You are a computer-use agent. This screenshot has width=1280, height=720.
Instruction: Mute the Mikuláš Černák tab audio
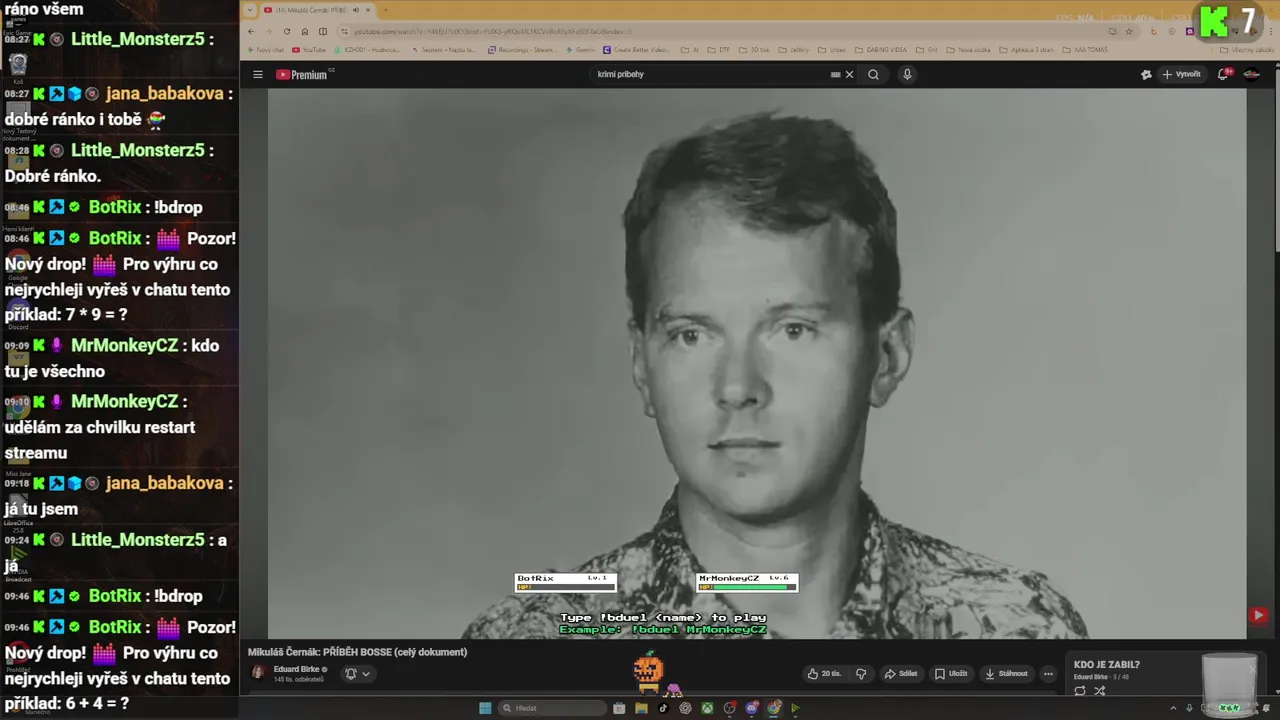[x=356, y=10]
